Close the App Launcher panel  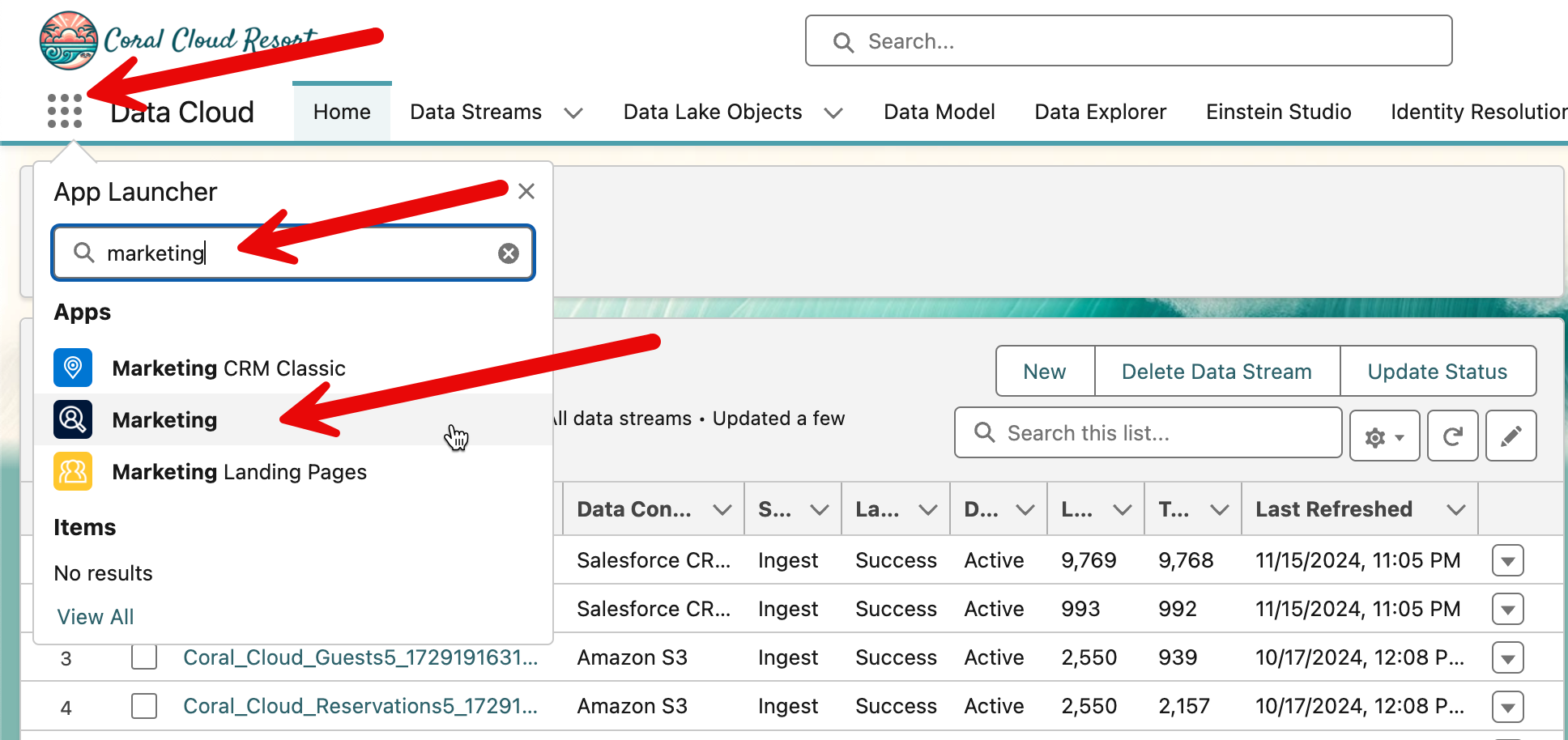pos(526,192)
